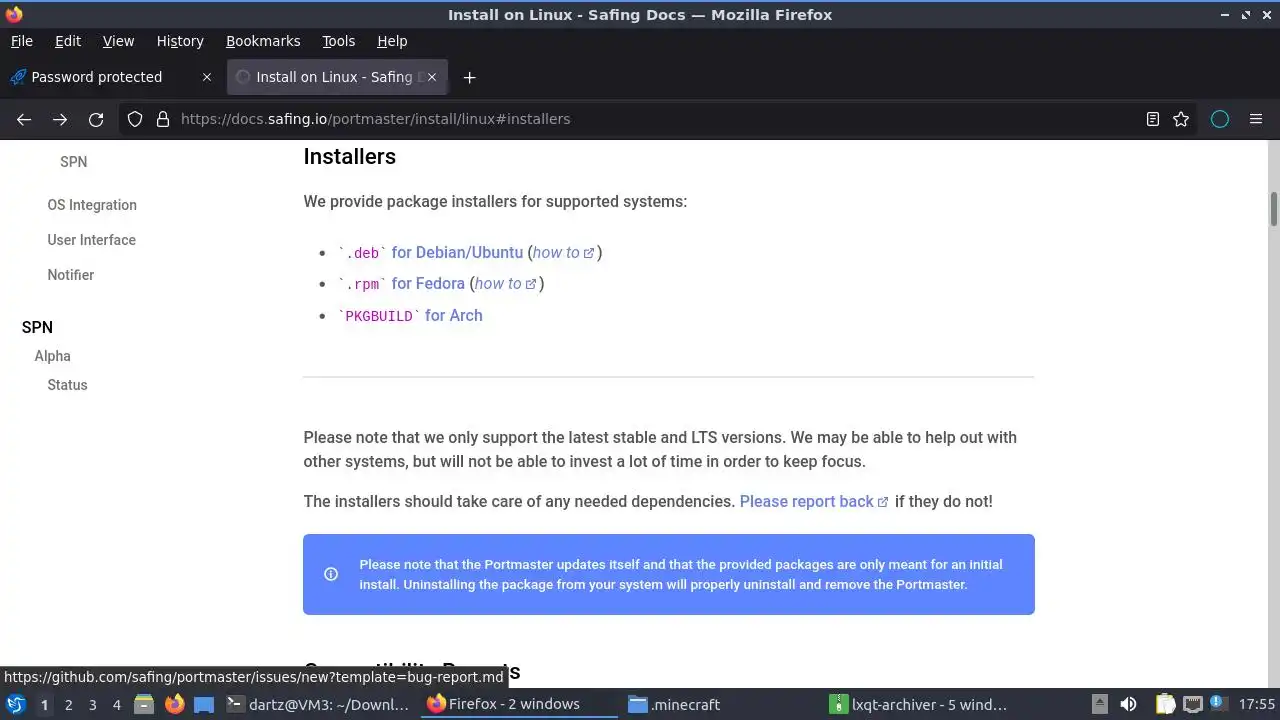This screenshot has width=1280, height=720.
Task: Download the .deb for Debian/Ubuntu link
Action: [430, 253]
